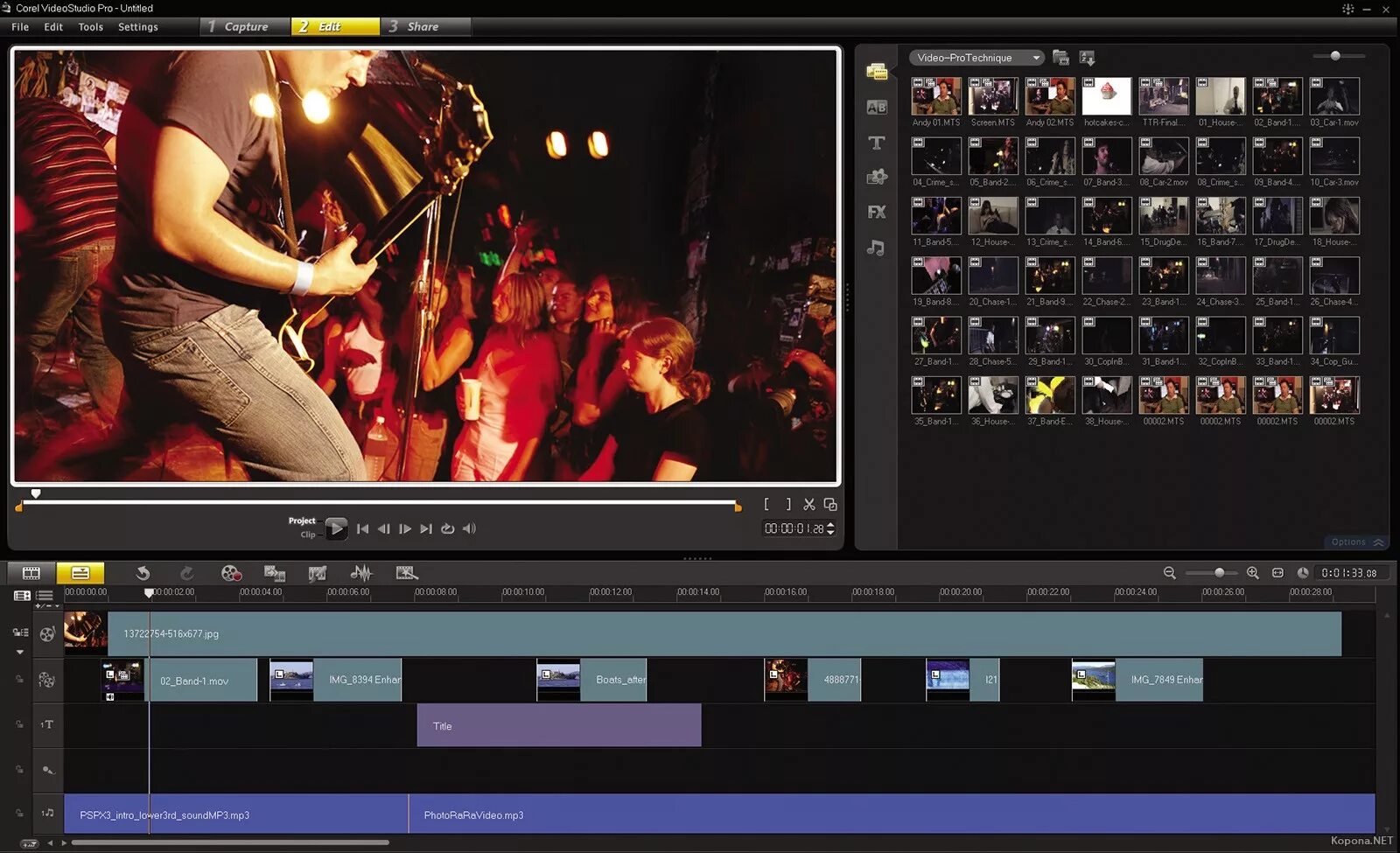The height and width of the screenshot is (853, 1400).
Task: Open the Sound Mixer waveform icon
Action: (361, 573)
